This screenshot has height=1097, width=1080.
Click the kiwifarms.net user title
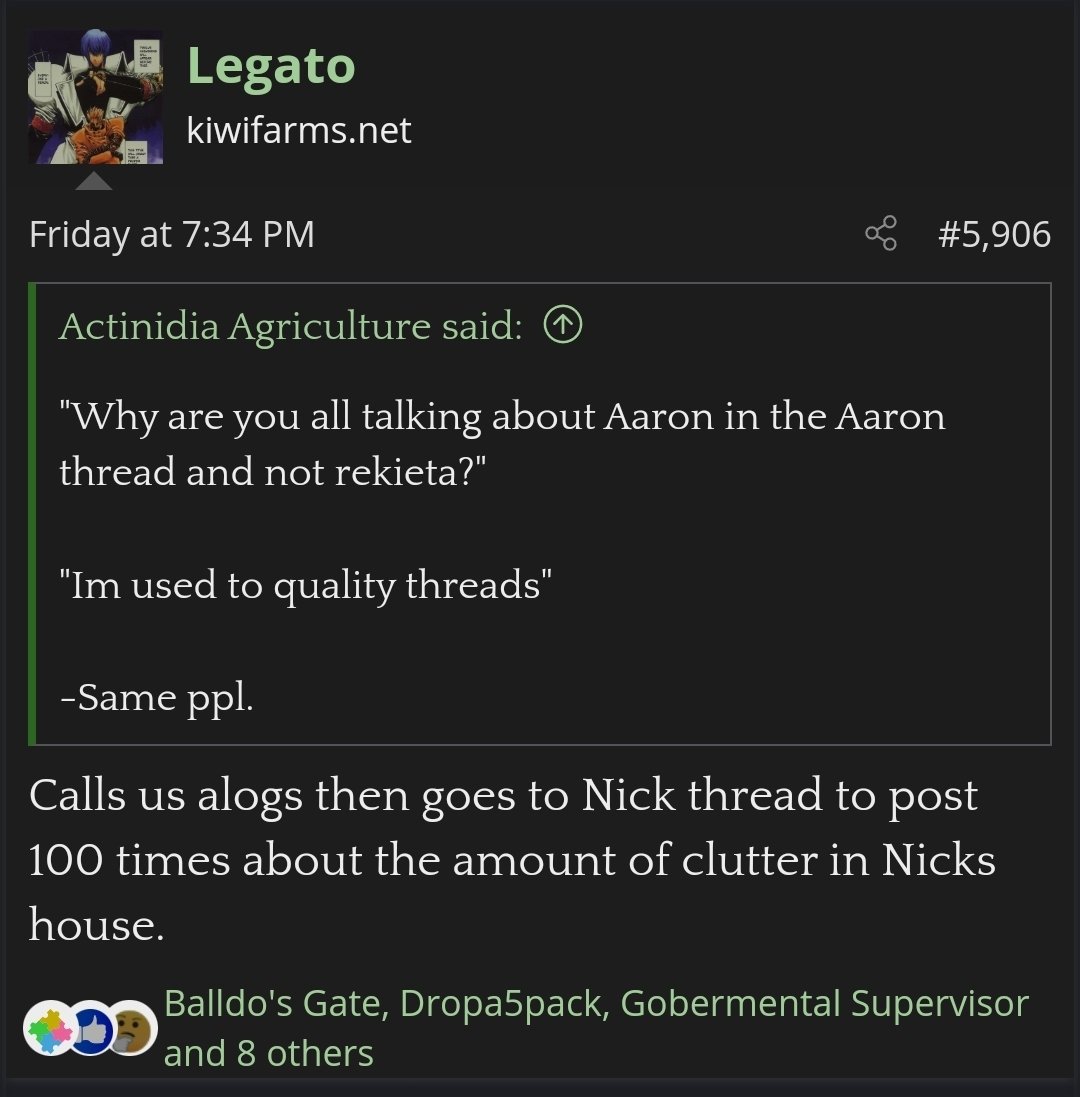pos(299,130)
